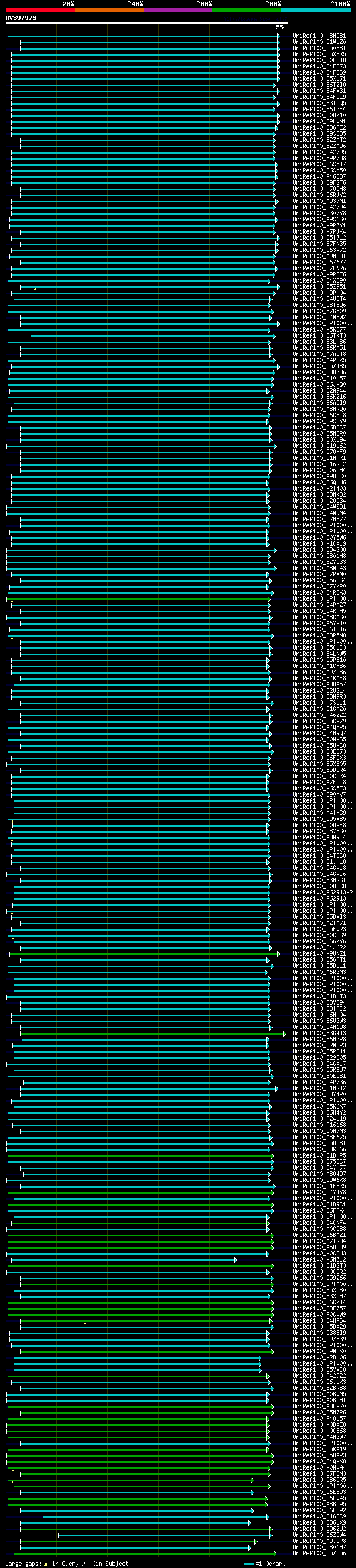
Task: Choose the UniRef100_Q6EE93 entry
Action: pyautogui.click(x=319, y=1492)
